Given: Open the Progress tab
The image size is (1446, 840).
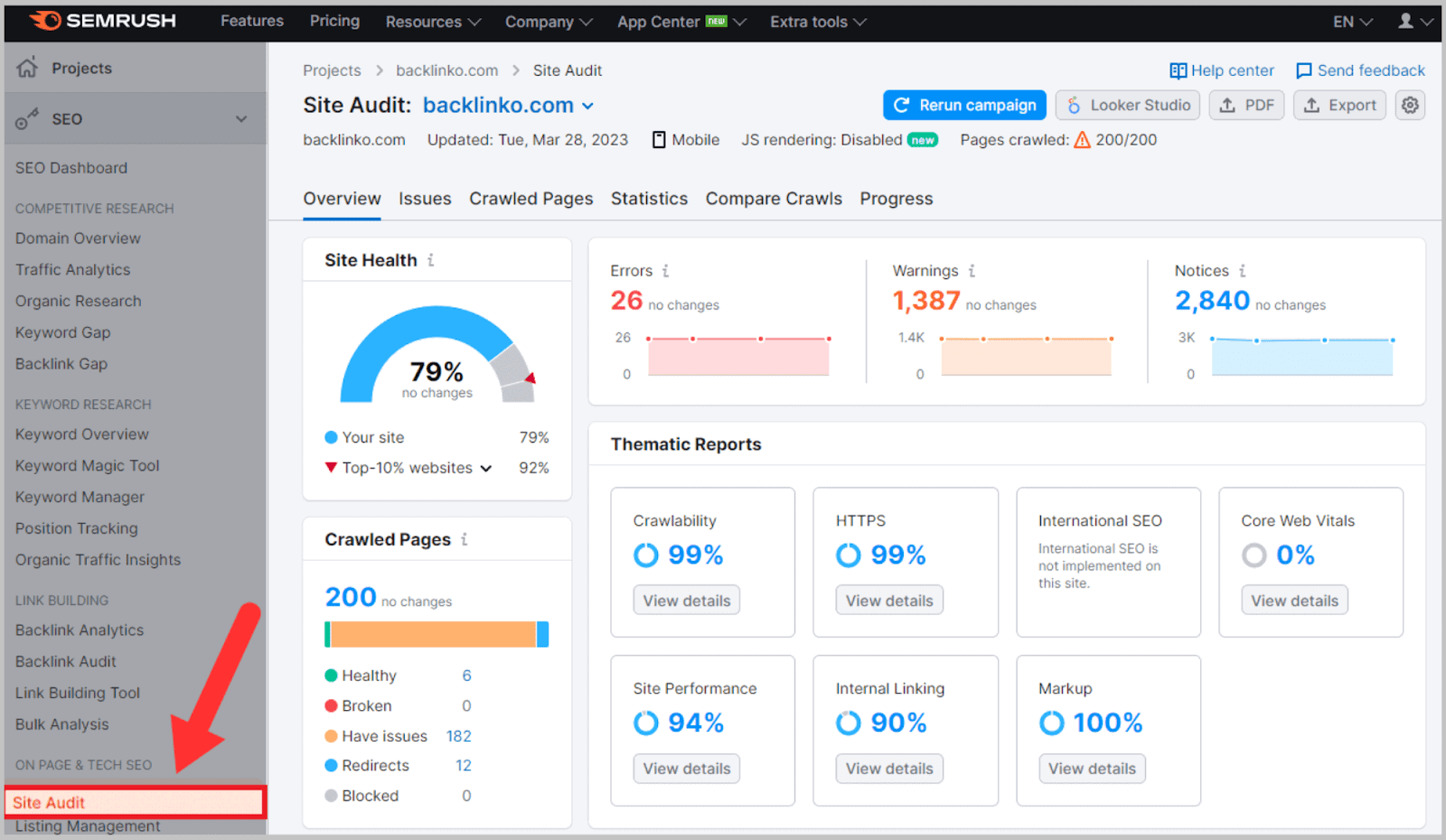Looking at the screenshot, I should coord(897,199).
